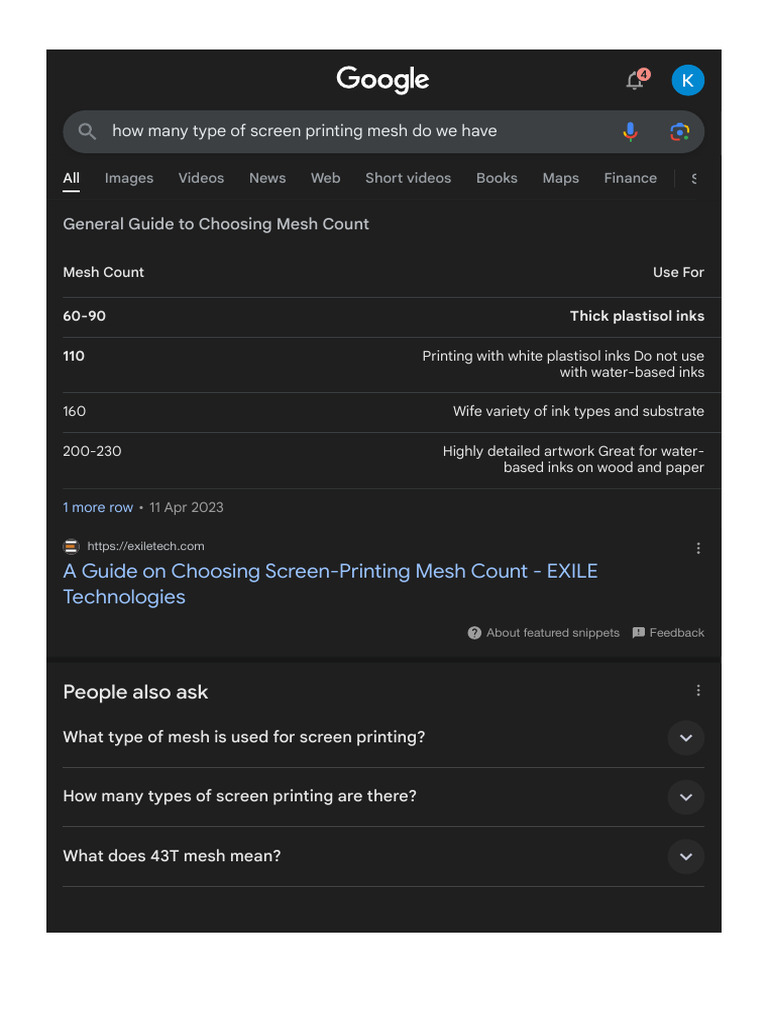Show "1 more row" of the table
Image resolution: width=768 pixels, height=1024 pixels.
coord(98,507)
